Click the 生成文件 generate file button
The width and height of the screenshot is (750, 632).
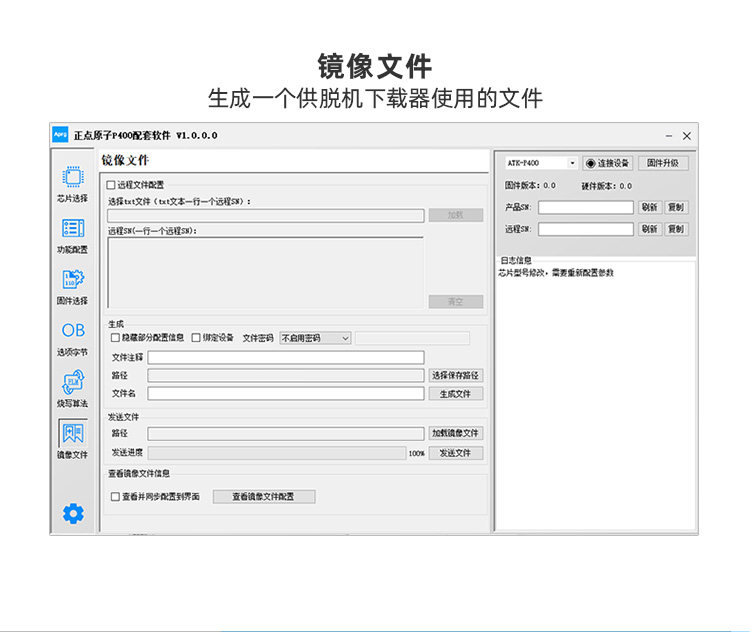pyautogui.click(x=456, y=394)
